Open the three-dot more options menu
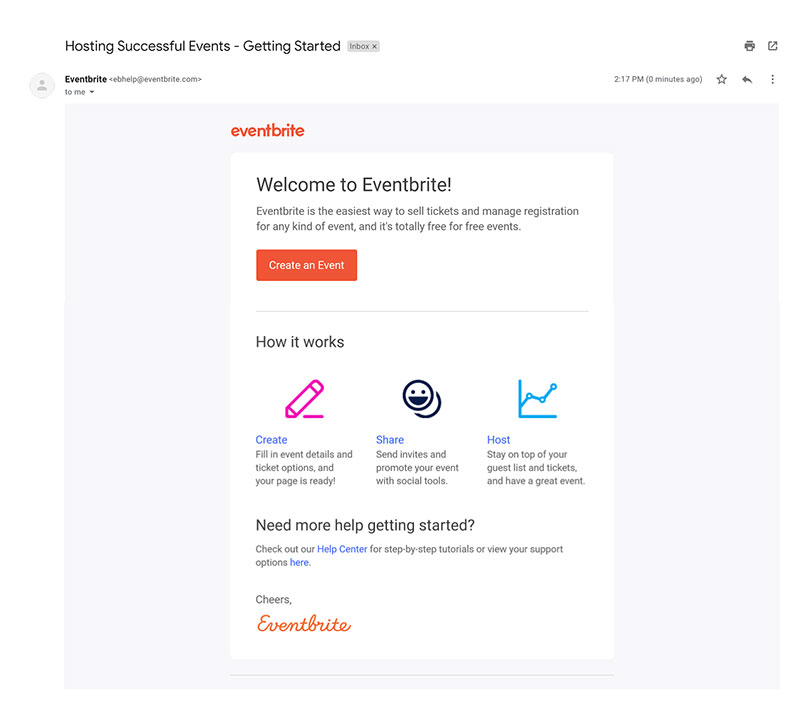Viewport: 800px width, 718px height. 772,79
